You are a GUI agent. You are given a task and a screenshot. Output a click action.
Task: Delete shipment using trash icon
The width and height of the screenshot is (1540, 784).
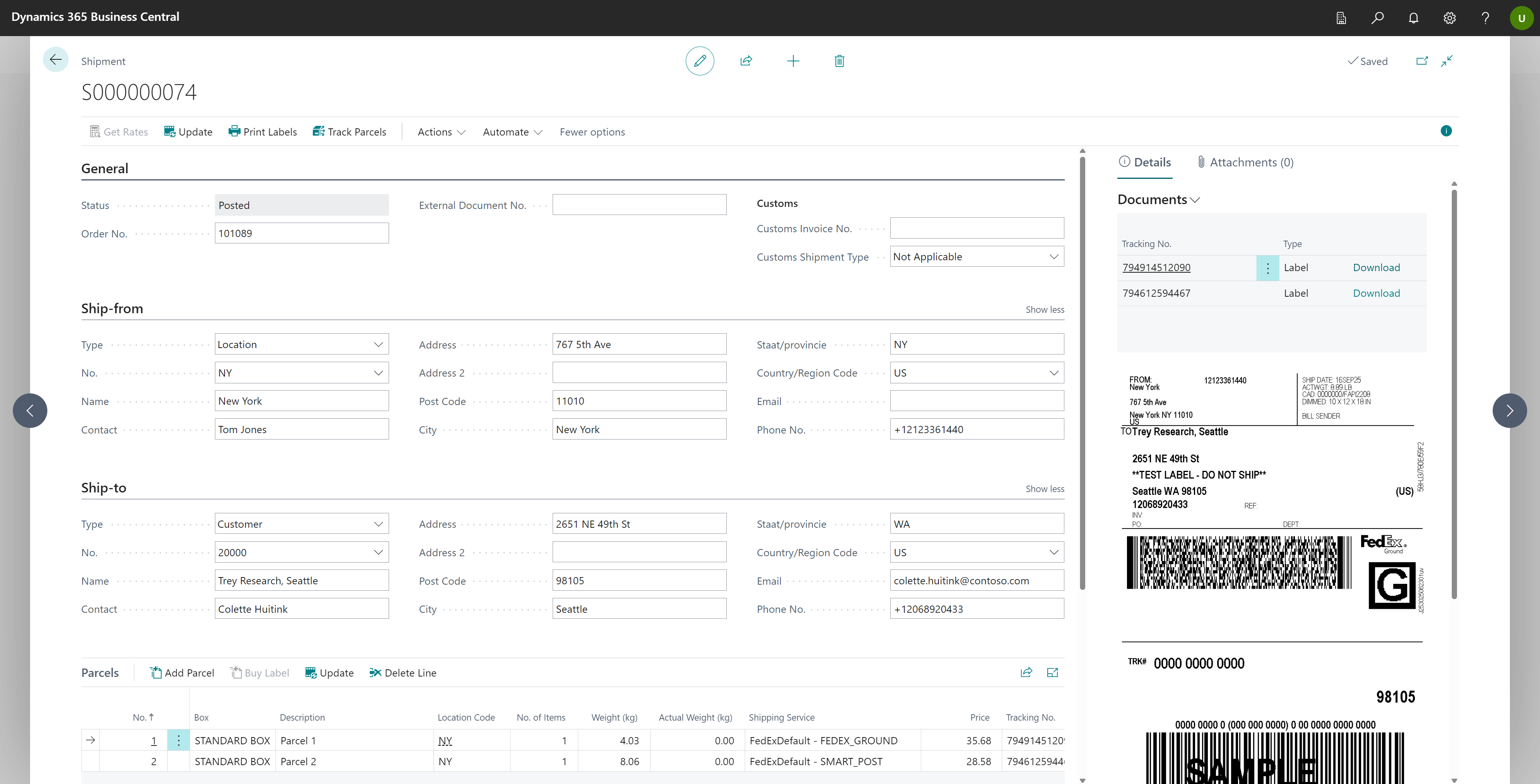[x=839, y=61]
